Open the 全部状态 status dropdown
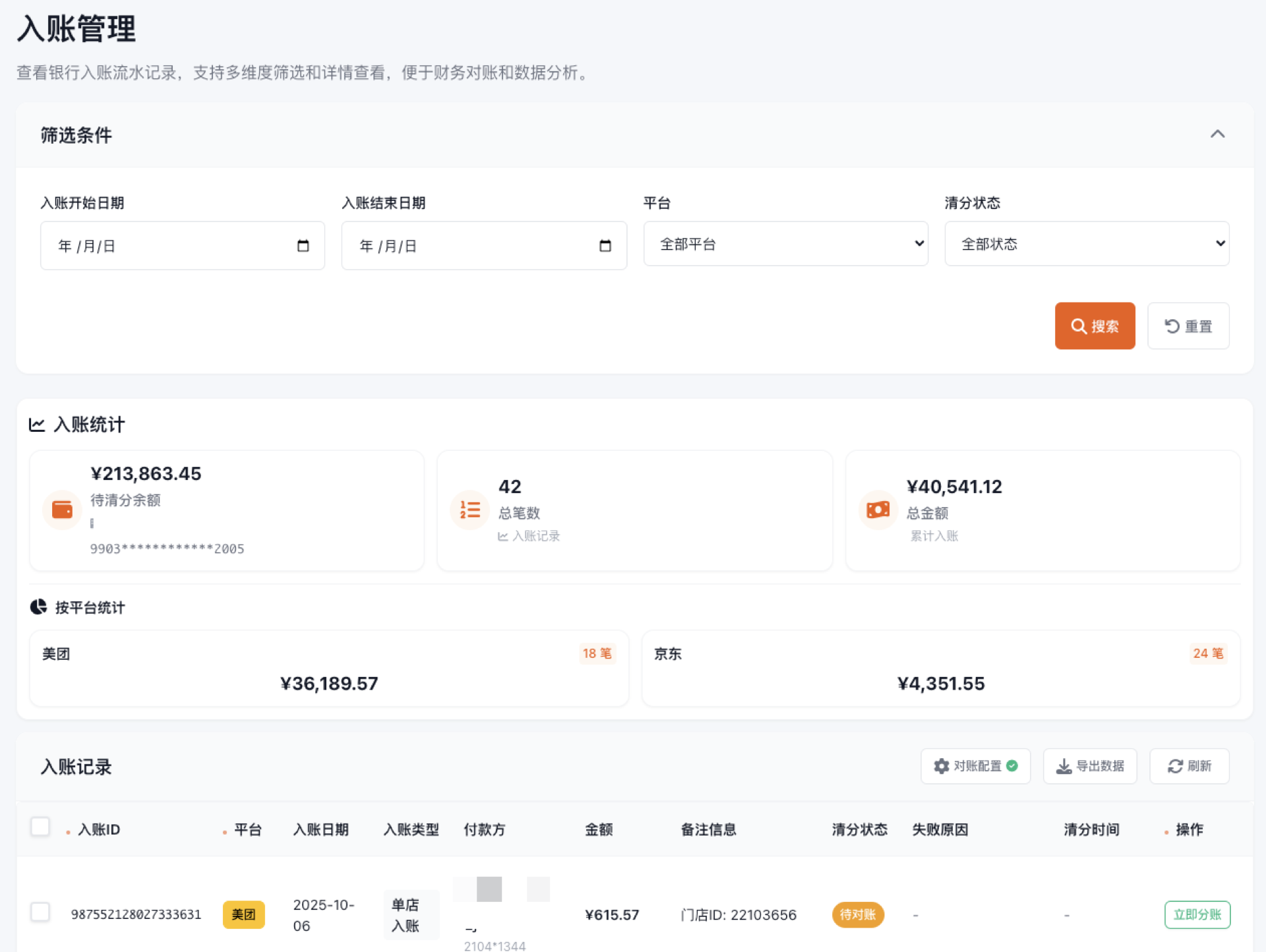 [1087, 244]
